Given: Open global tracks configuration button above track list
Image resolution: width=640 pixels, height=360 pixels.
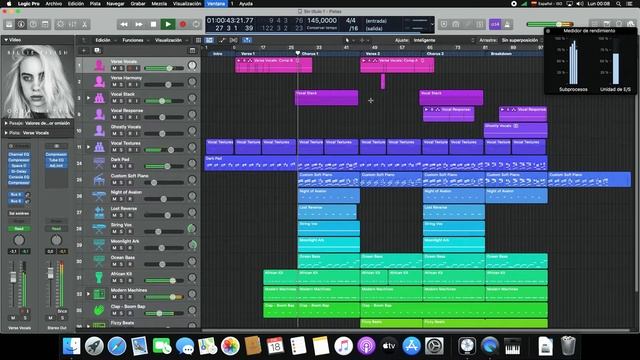Looking at the screenshot, I should [x=192, y=51].
